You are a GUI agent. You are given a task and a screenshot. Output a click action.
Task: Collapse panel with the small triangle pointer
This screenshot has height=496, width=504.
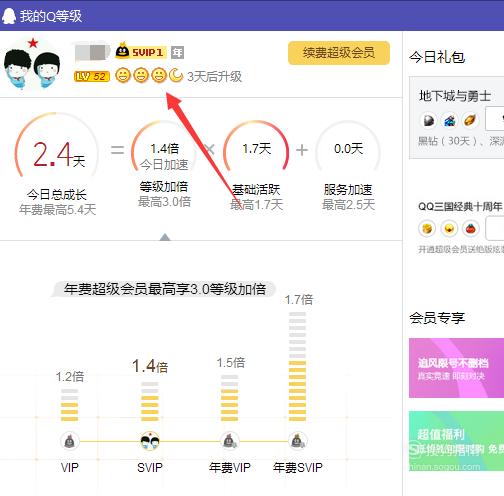tap(165, 237)
